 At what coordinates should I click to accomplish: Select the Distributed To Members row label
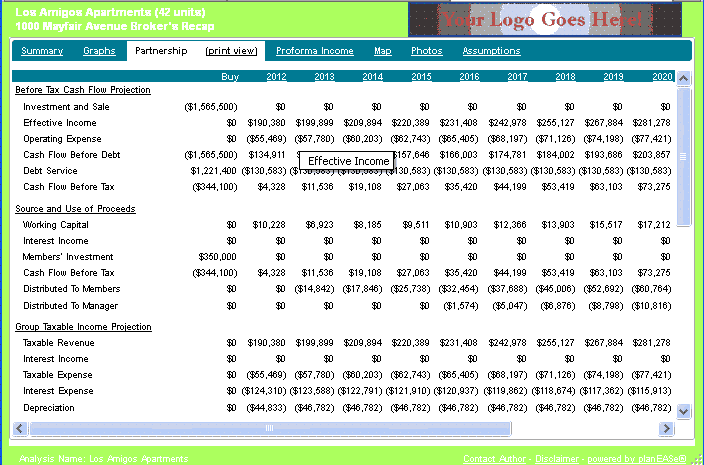tap(72, 289)
